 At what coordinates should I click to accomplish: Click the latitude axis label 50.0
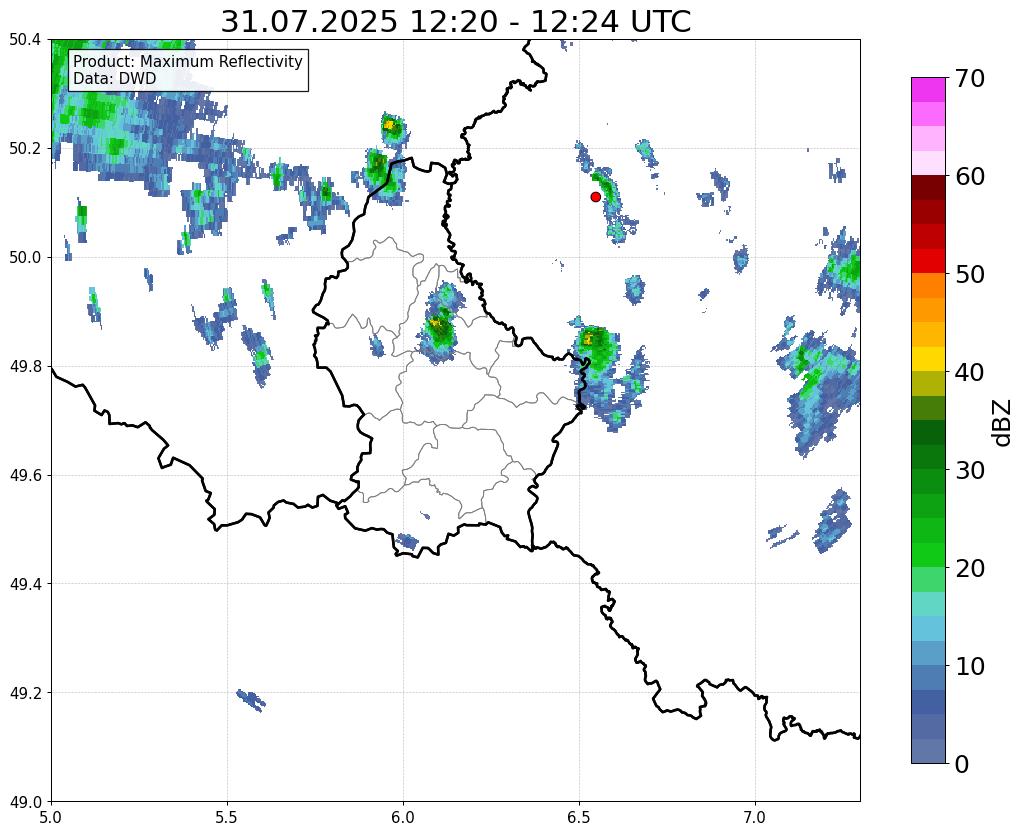[x=25, y=258]
